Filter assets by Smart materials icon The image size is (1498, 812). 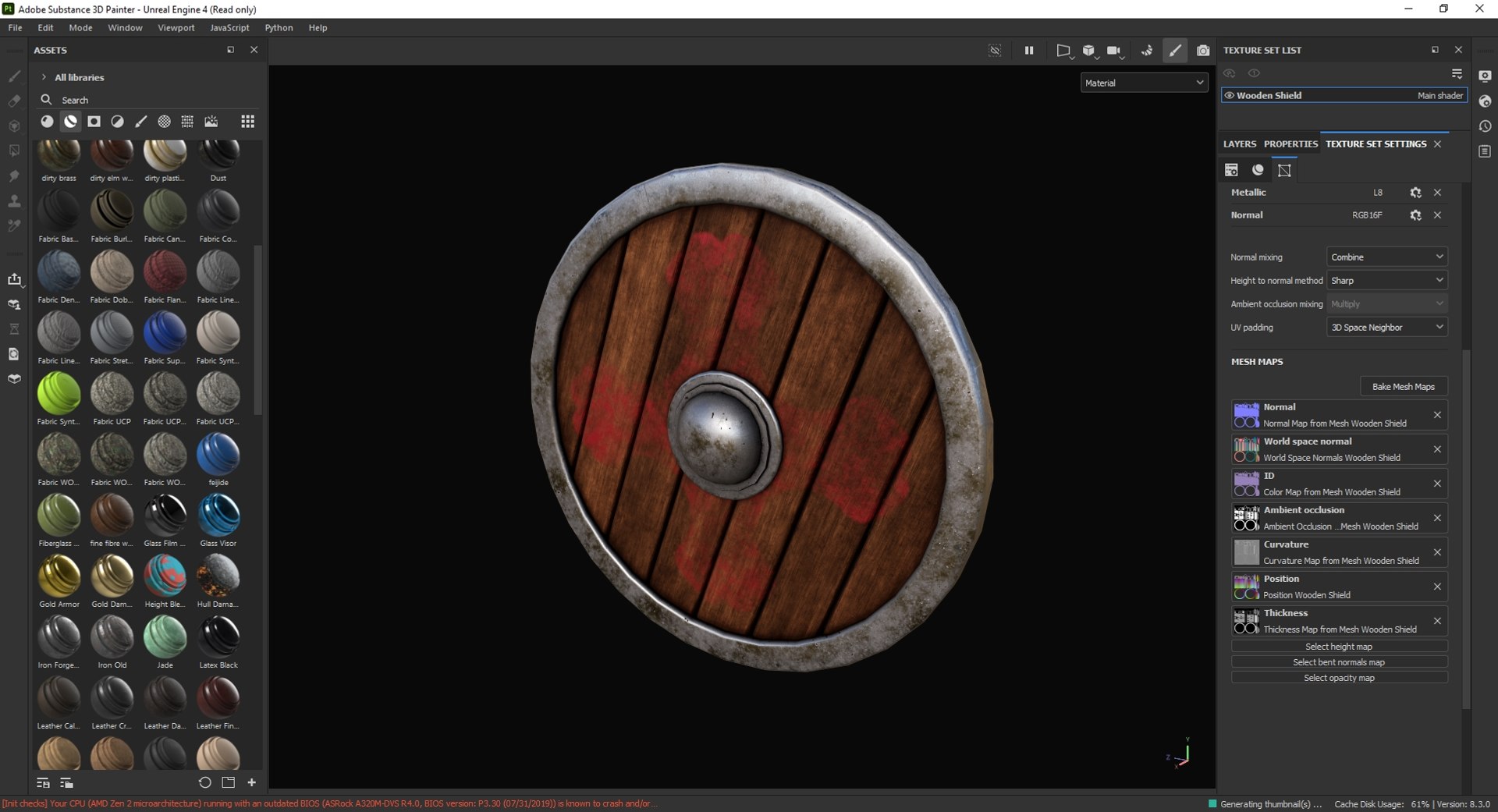70,122
